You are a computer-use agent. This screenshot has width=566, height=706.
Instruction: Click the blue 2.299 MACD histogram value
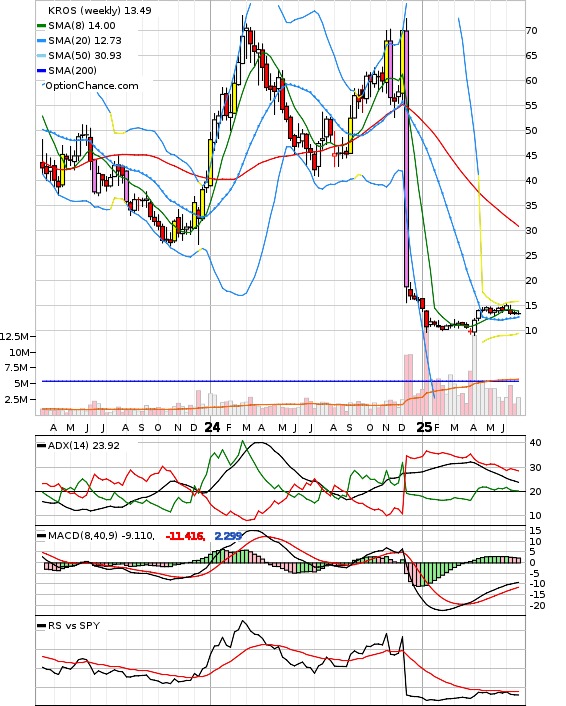[228, 536]
